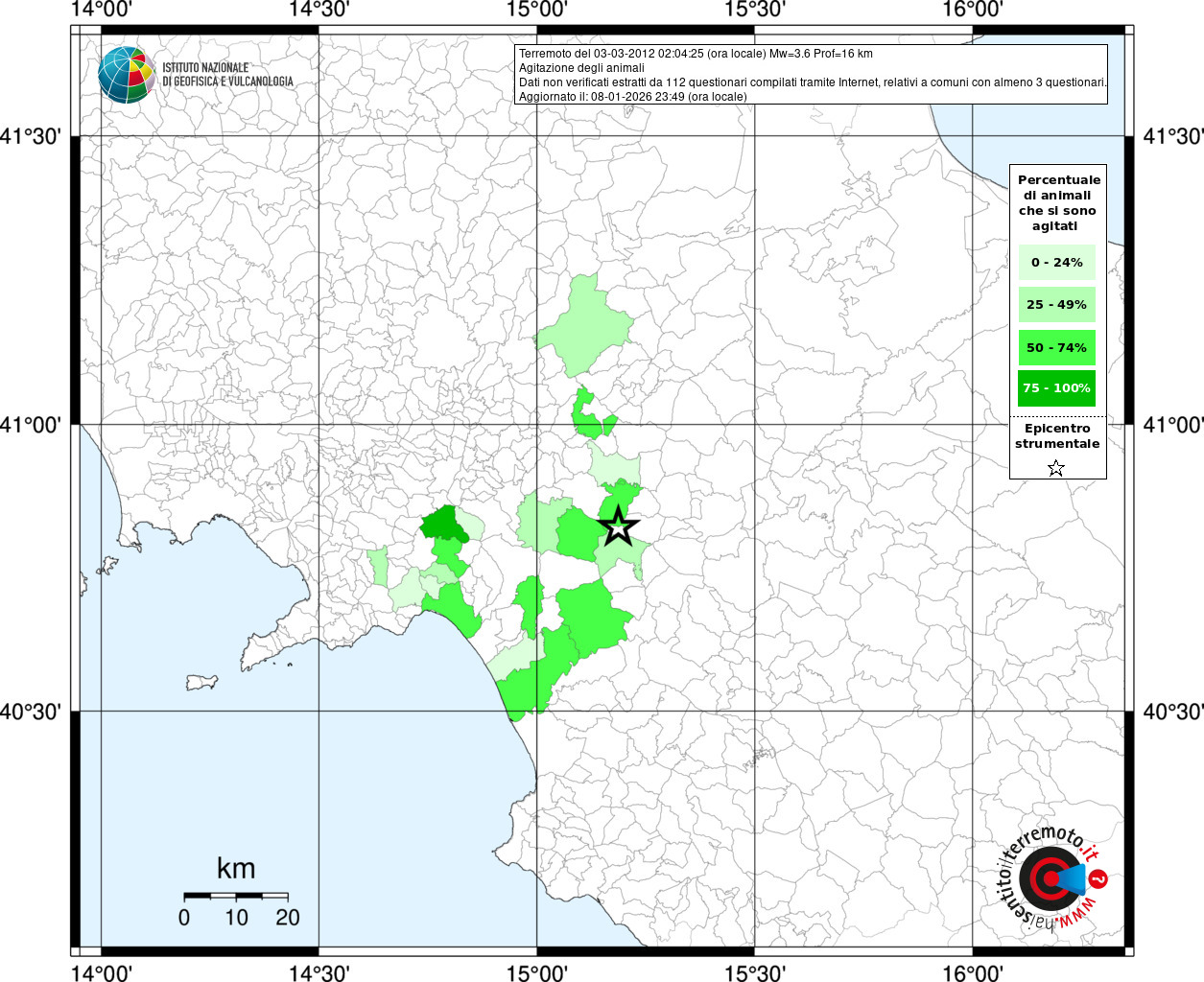Viewport: 1204px width, 982px height.
Task: Click the small island off the coast
Action: 202,683
